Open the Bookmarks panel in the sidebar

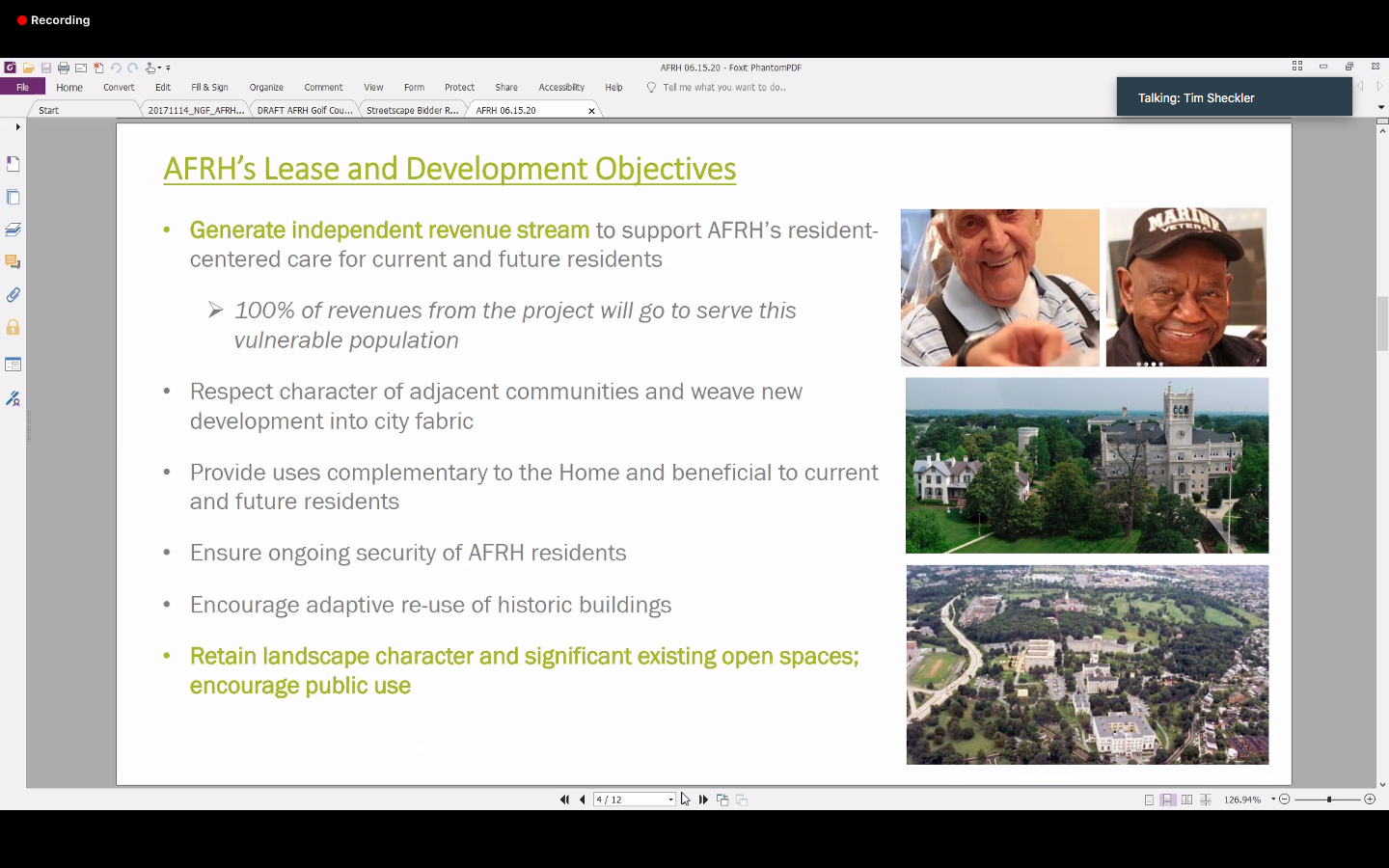(x=14, y=165)
